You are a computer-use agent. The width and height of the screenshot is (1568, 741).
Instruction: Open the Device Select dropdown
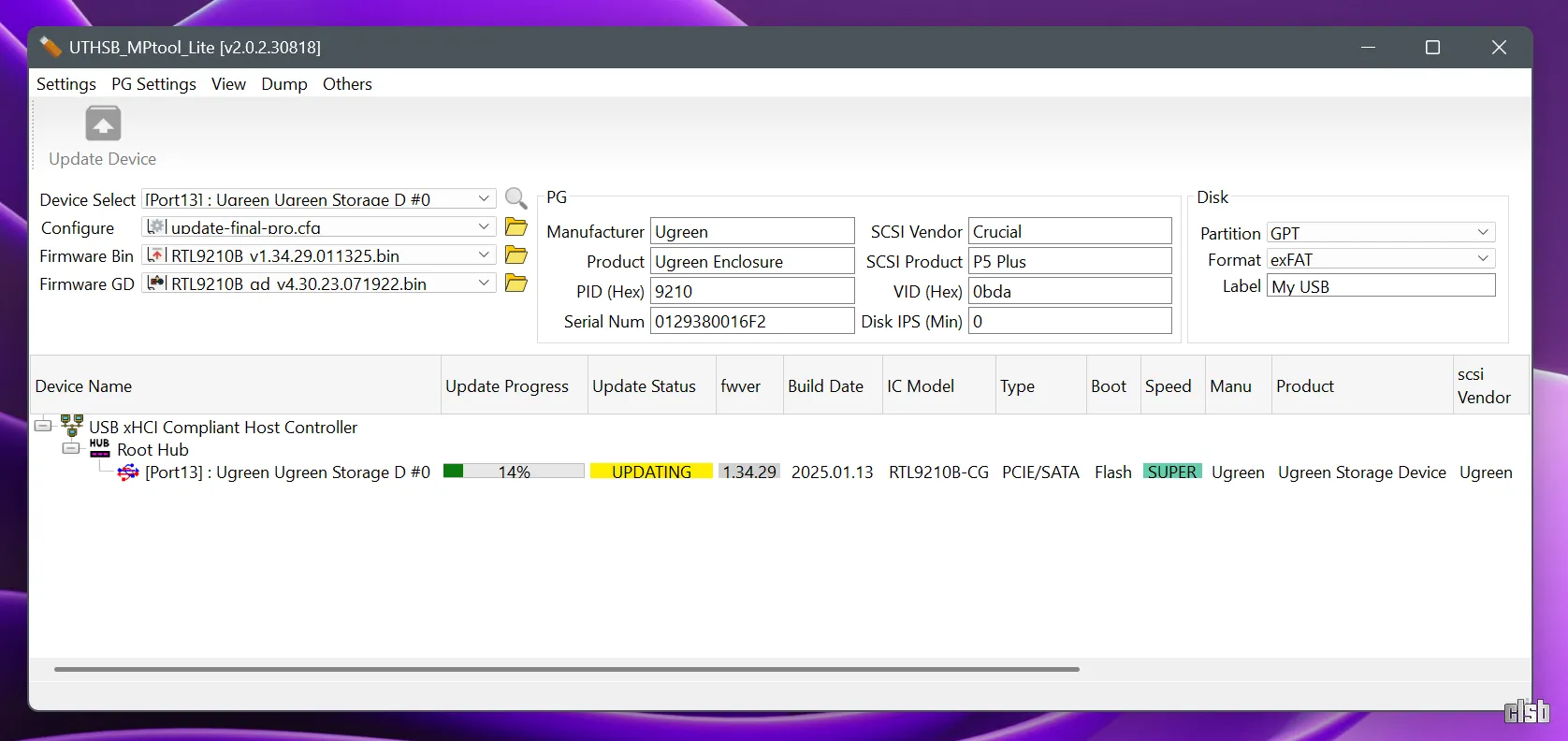(484, 199)
